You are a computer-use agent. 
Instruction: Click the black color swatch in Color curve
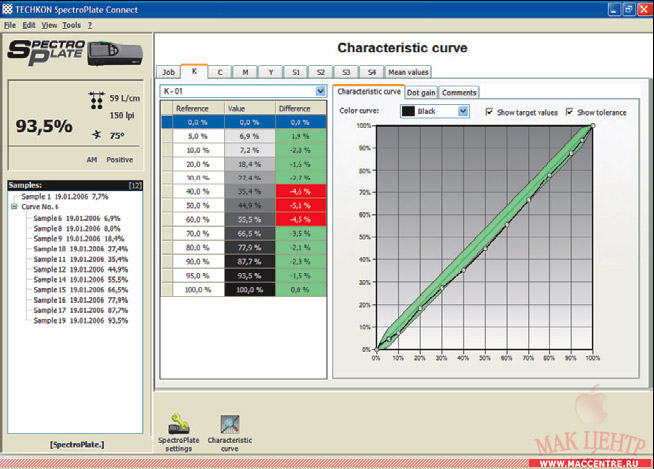(408, 111)
